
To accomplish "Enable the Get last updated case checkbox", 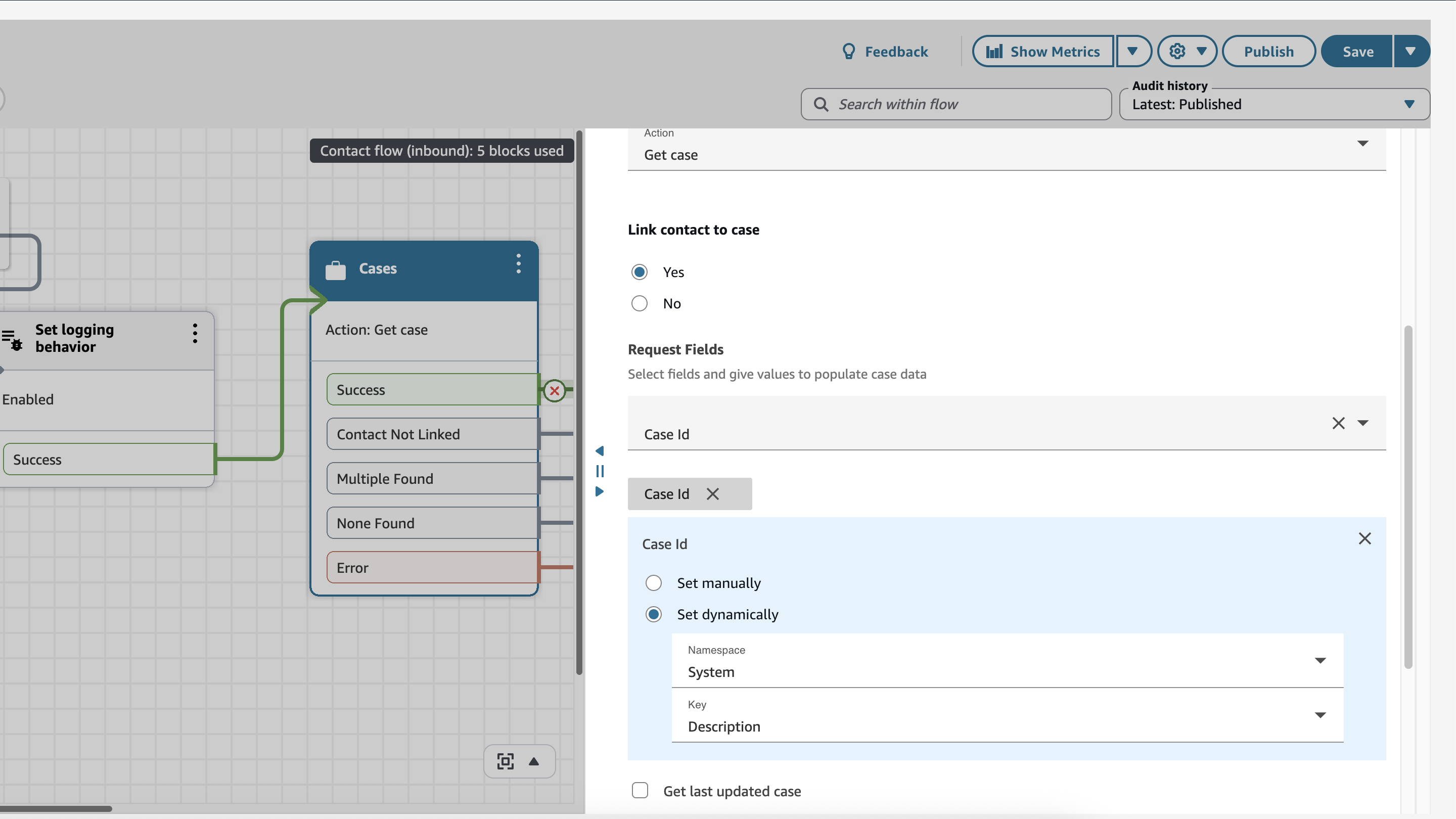I will (x=640, y=790).
